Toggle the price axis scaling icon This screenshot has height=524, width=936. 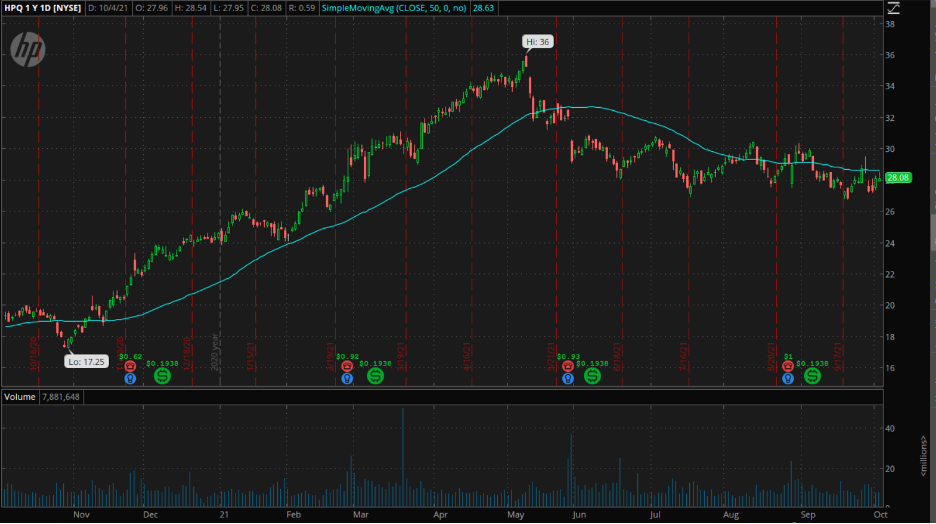click(x=894, y=8)
